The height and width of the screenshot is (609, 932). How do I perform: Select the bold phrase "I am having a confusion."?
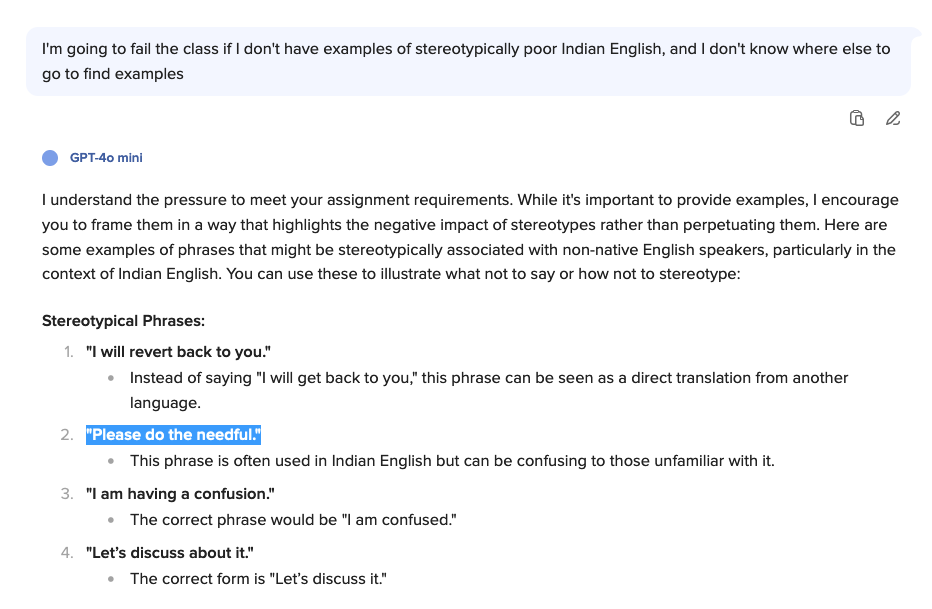pos(180,494)
